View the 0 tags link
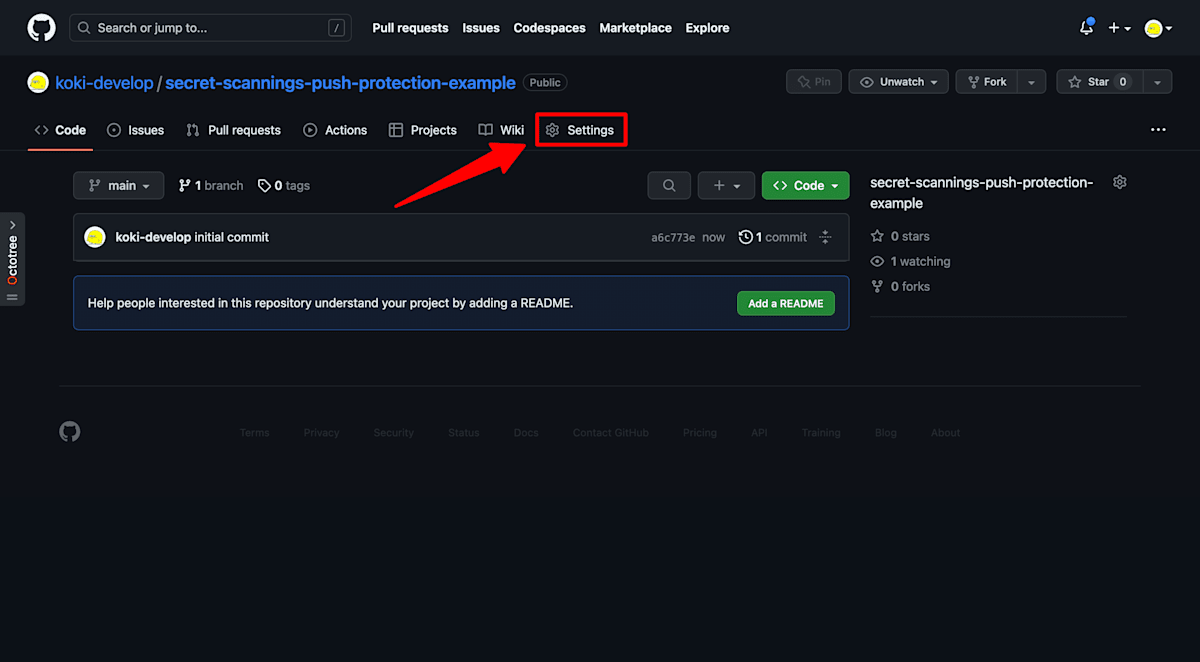The image size is (1200, 662). point(284,185)
